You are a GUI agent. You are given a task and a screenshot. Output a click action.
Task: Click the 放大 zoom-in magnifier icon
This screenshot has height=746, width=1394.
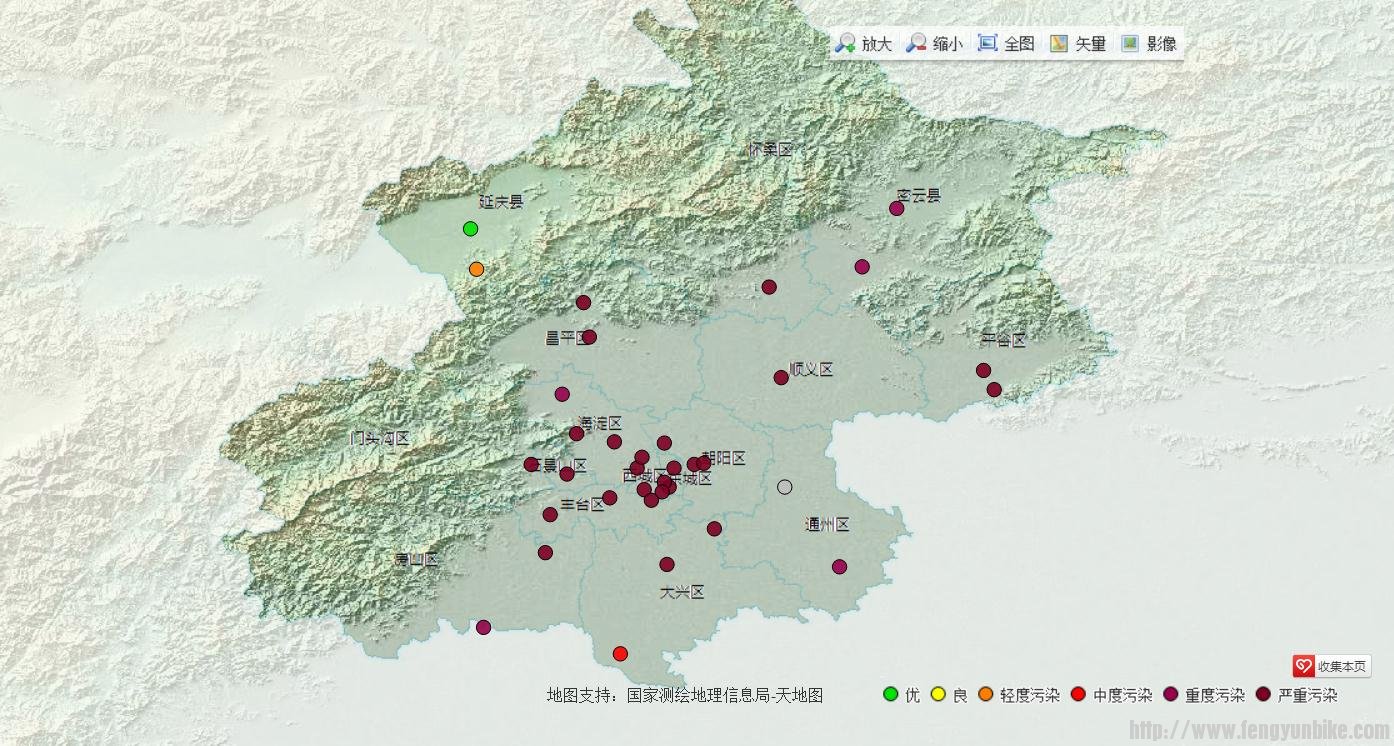tap(846, 43)
